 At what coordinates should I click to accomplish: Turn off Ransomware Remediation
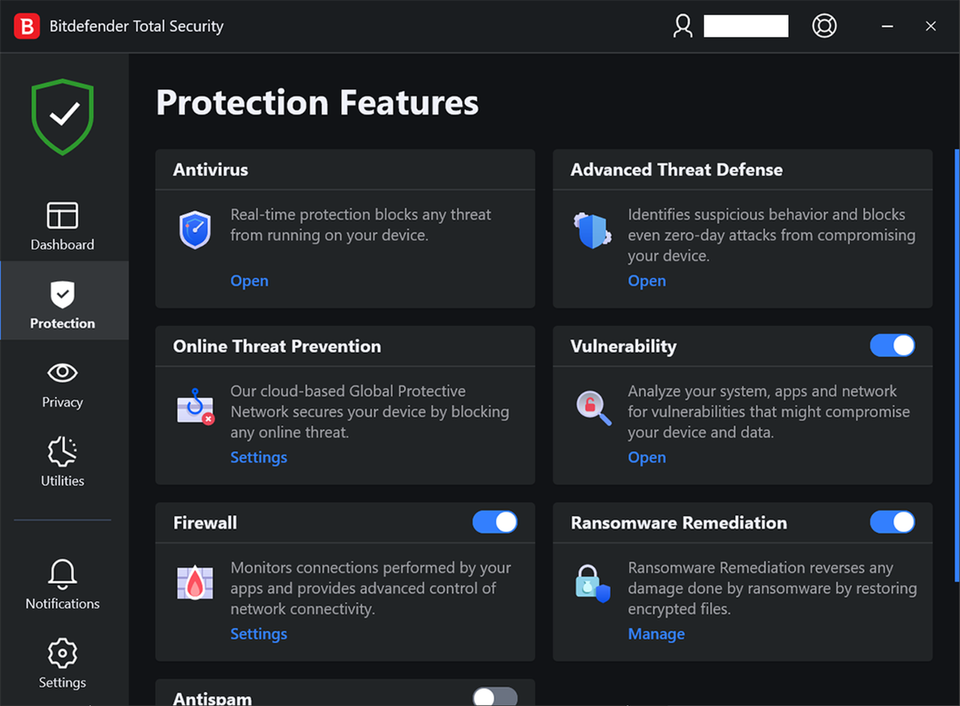pos(893,522)
